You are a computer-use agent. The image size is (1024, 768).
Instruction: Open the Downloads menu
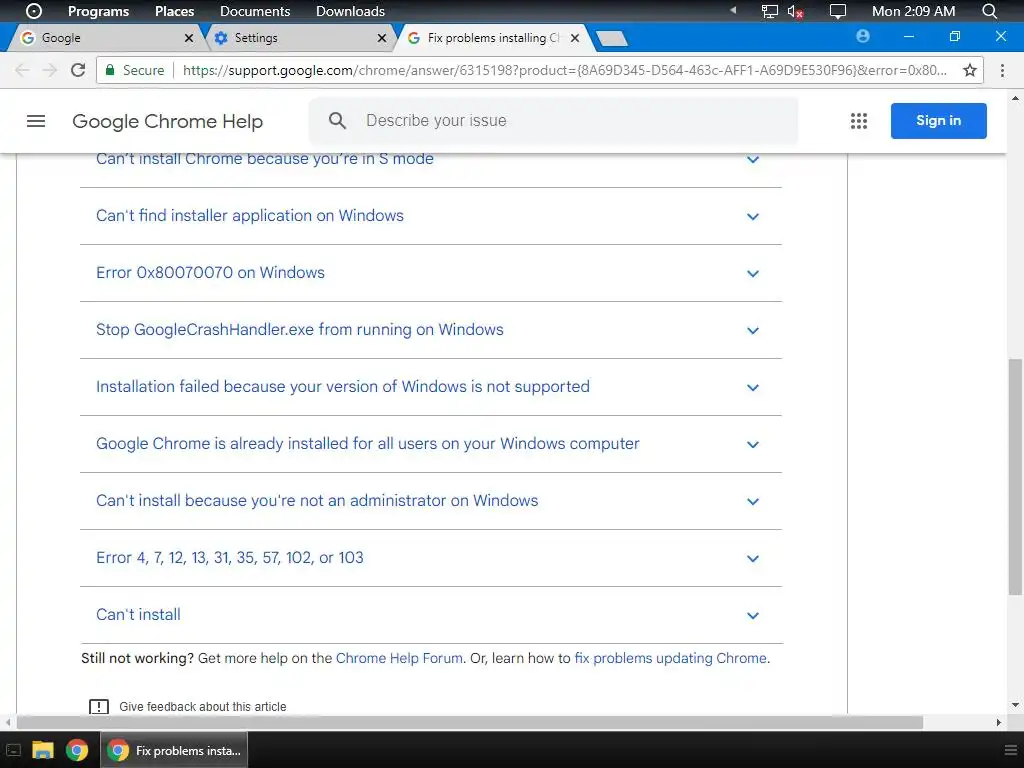pyautogui.click(x=350, y=11)
